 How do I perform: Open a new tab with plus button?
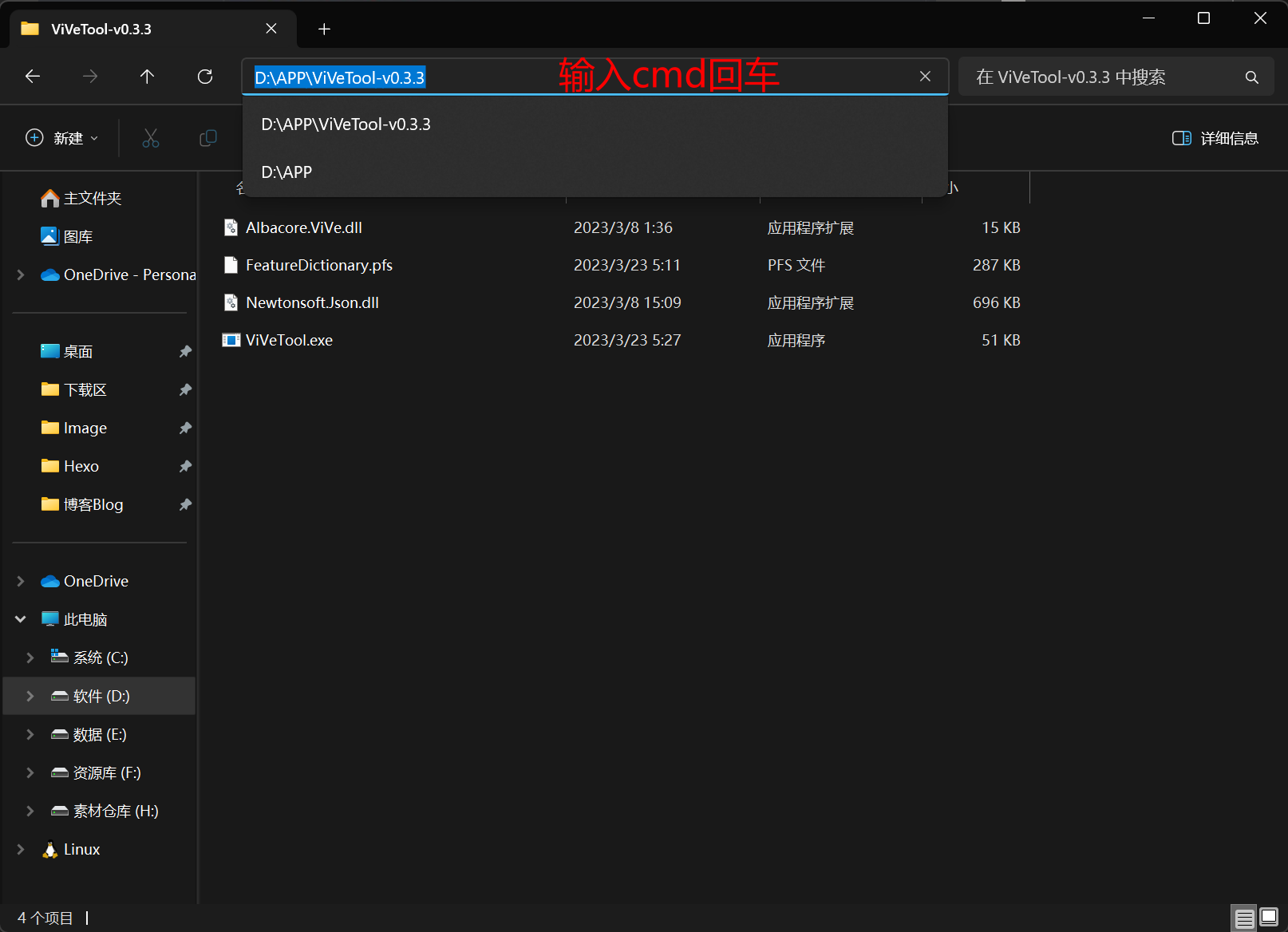[x=324, y=30]
